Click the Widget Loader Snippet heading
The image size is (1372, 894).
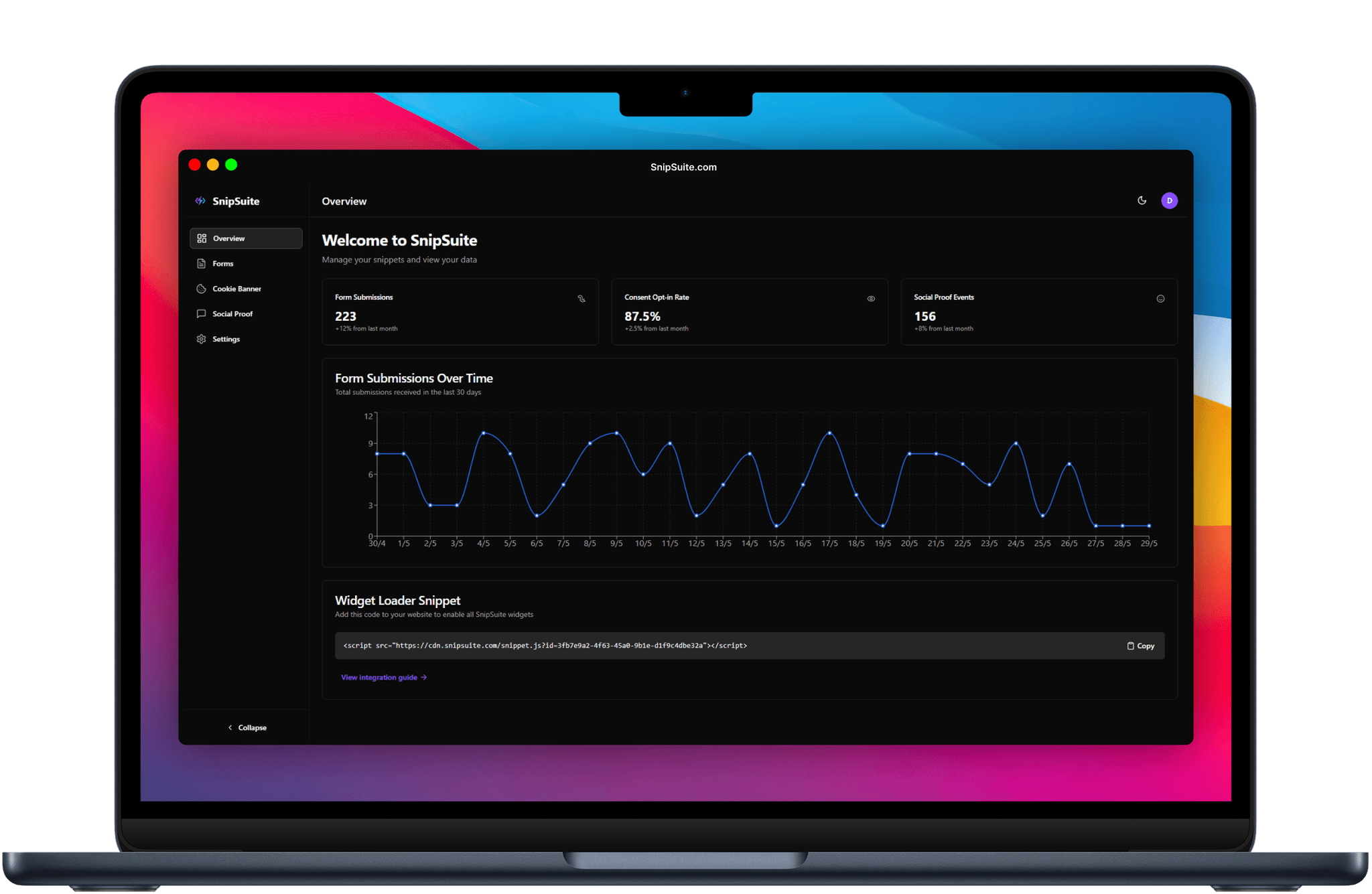(398, 601)
